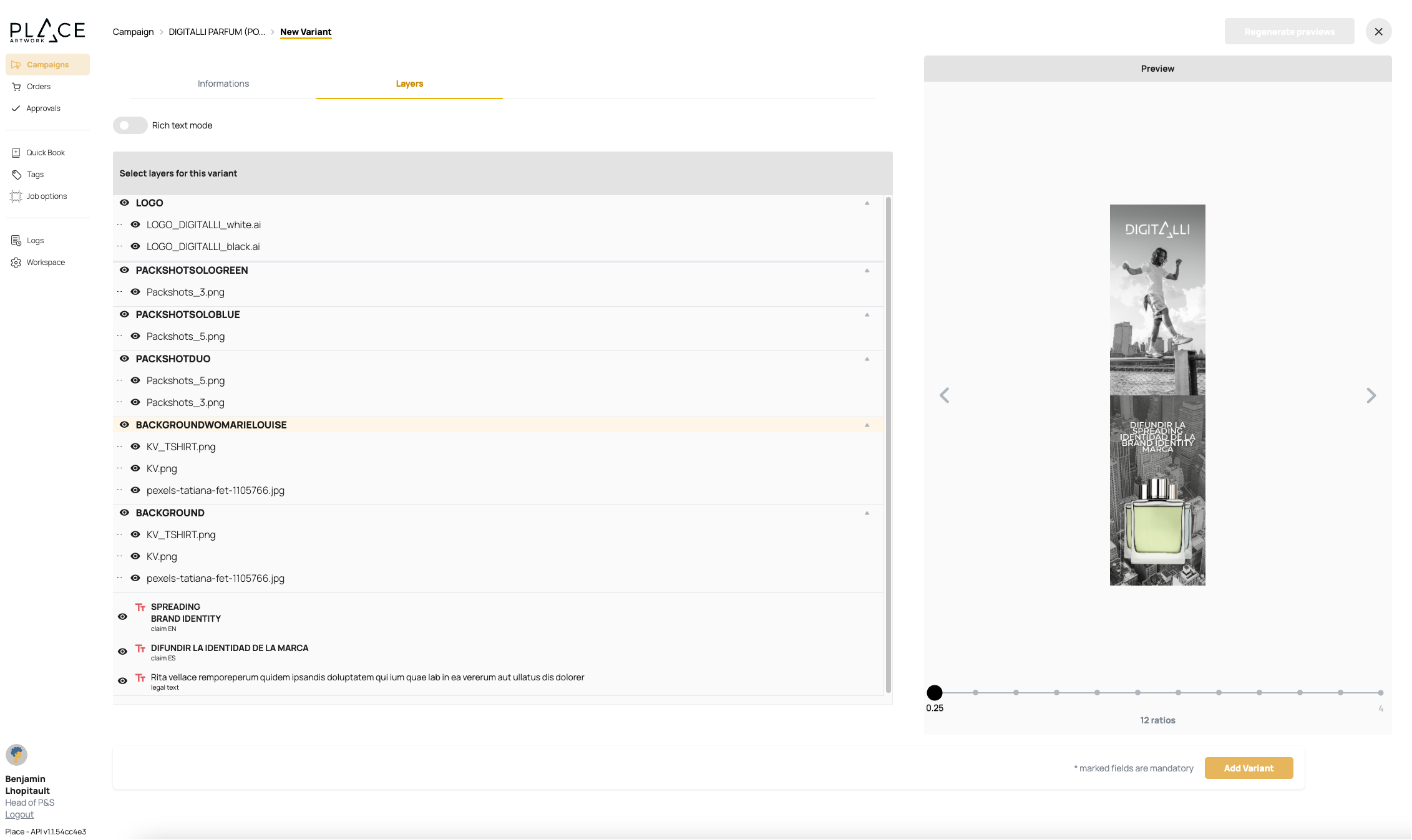1412x840 pixels.
Task: Click the text-type icon of claim ES layer
Action: [140, 649]
